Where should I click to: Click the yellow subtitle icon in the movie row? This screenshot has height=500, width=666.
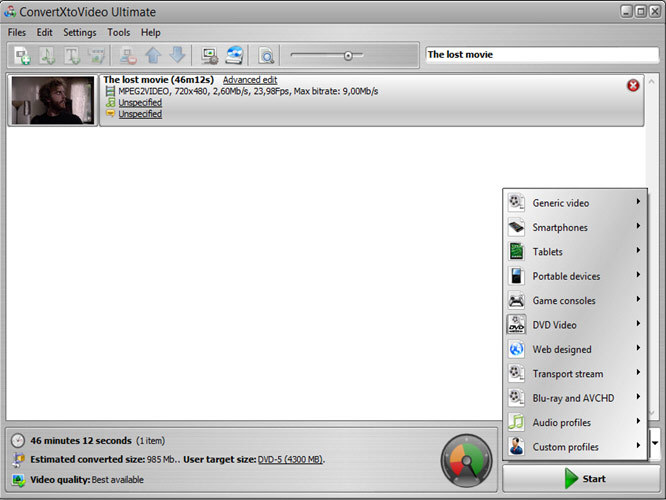pos(110,113)
